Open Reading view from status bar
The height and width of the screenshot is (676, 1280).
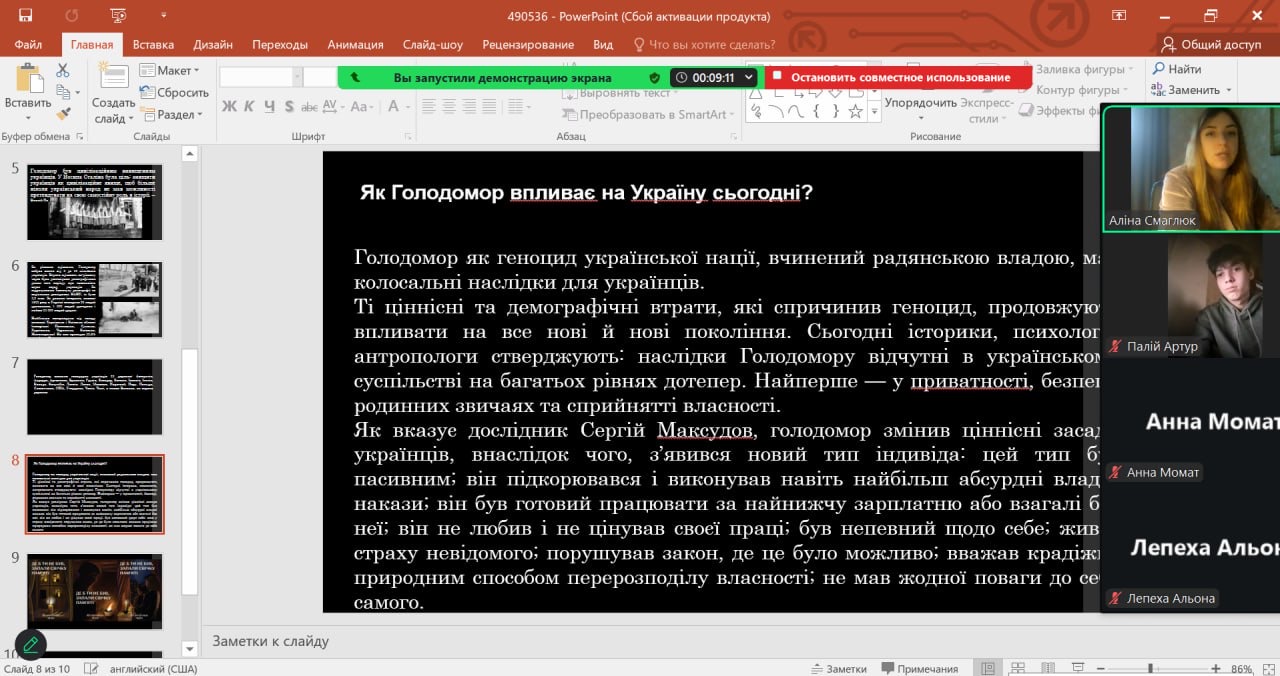click(x=1049, y=668)
